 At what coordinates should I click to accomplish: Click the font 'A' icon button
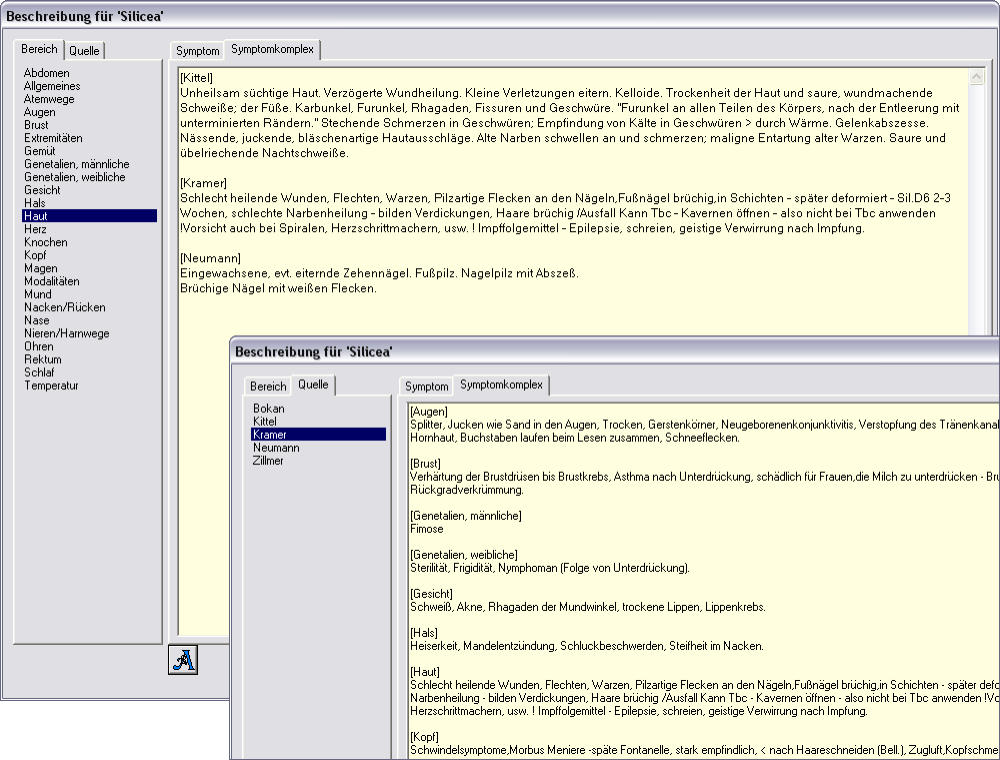pyautogui.click(x=183, y=661)
